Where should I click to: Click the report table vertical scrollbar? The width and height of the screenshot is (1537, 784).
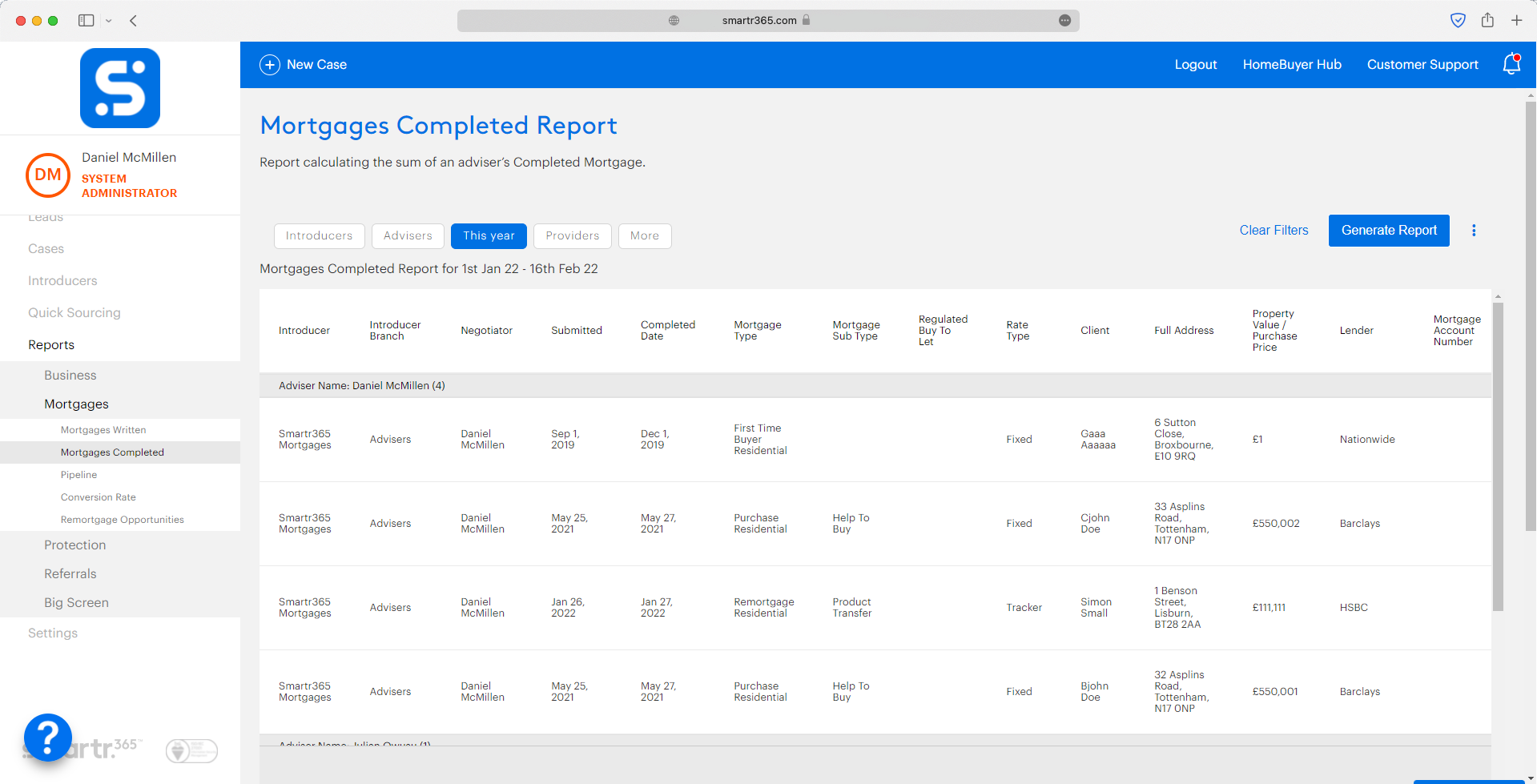pos(1498,456)
